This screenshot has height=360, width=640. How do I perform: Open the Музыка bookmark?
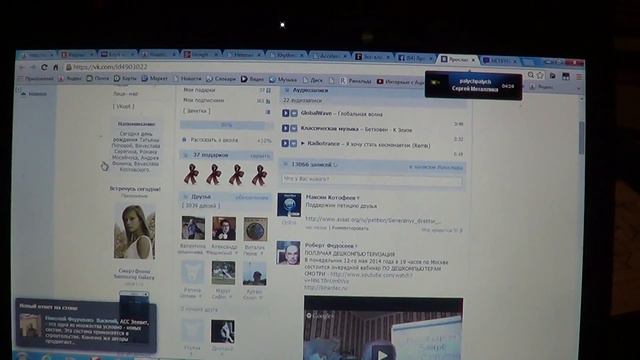(283, 80)
